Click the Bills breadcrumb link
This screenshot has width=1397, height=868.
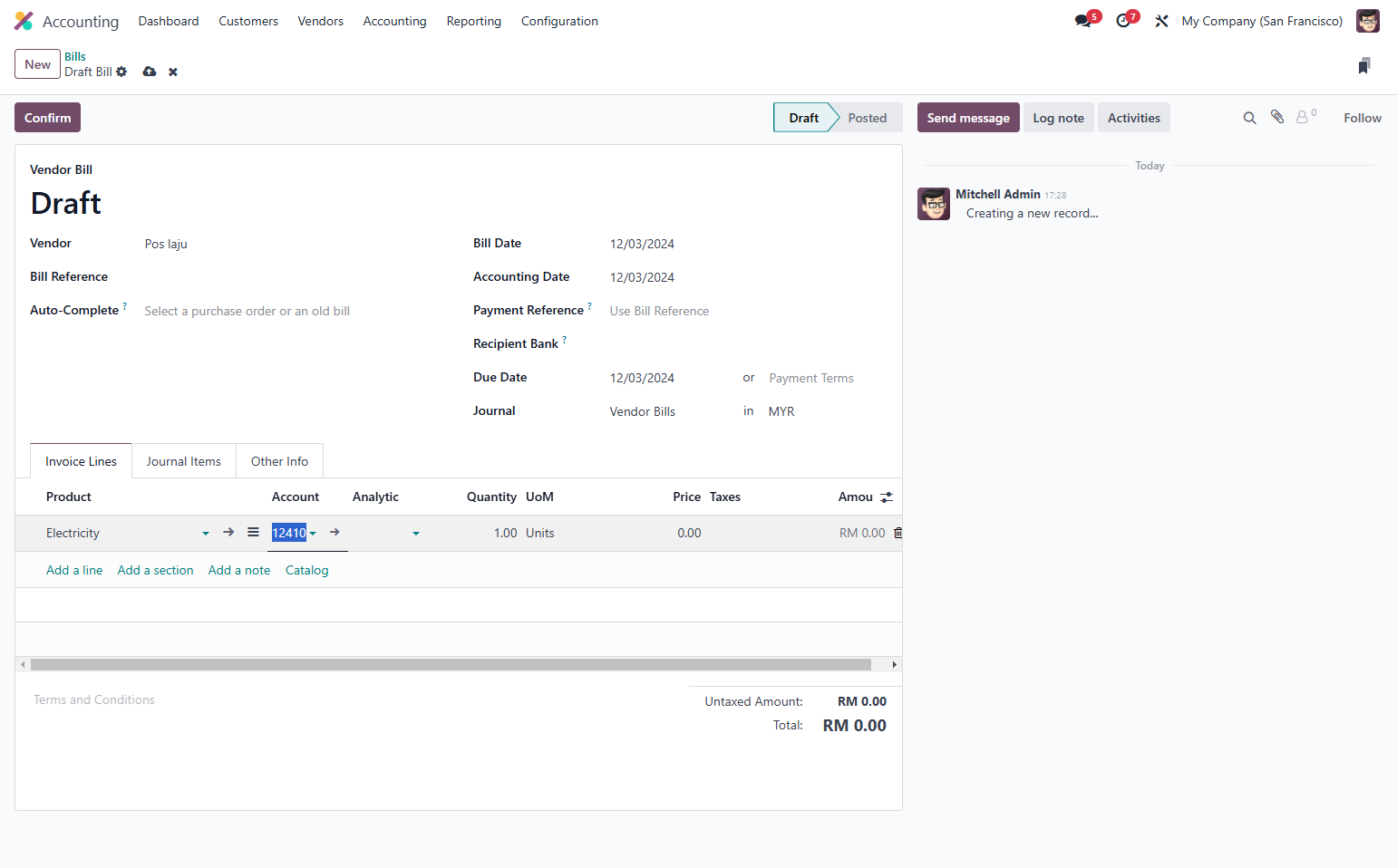75,56
